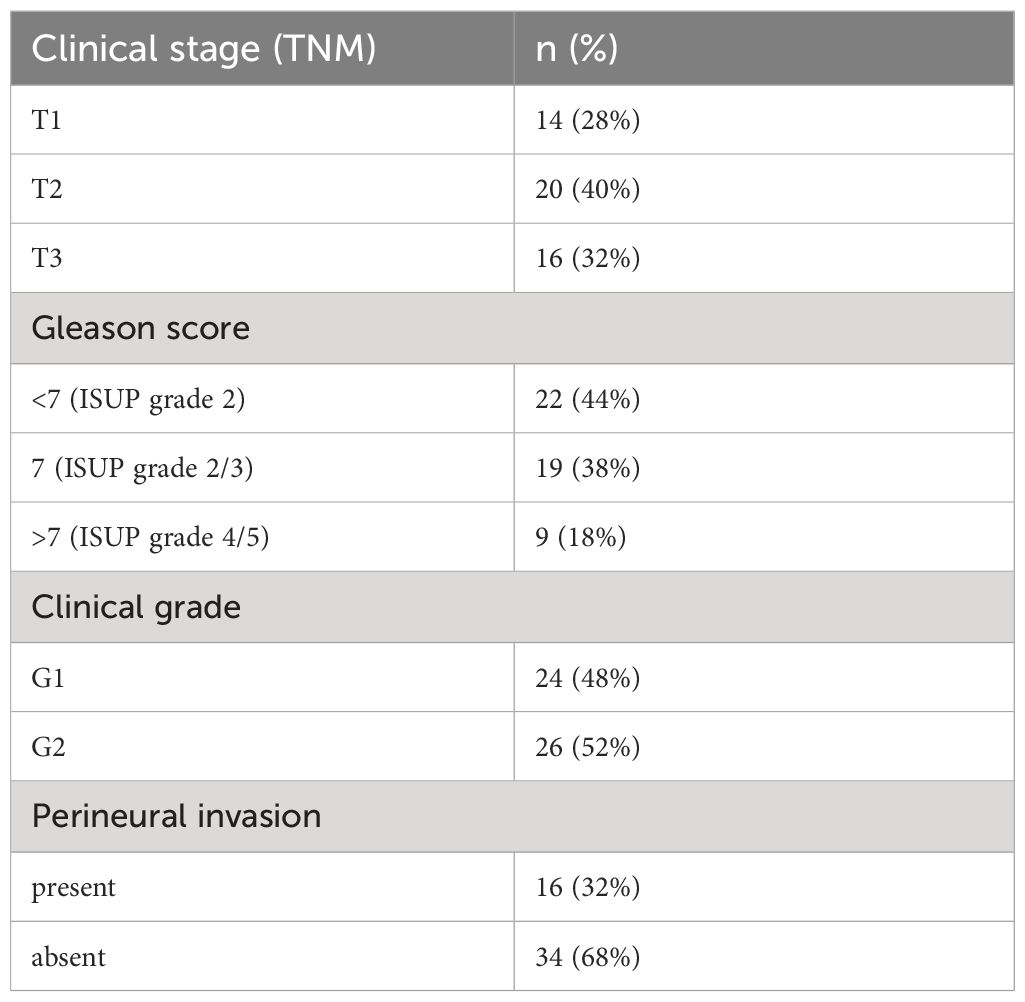The image size is (1025, 1002).
Task: Select the Perineural invasion section header
Action: [512, 816]
